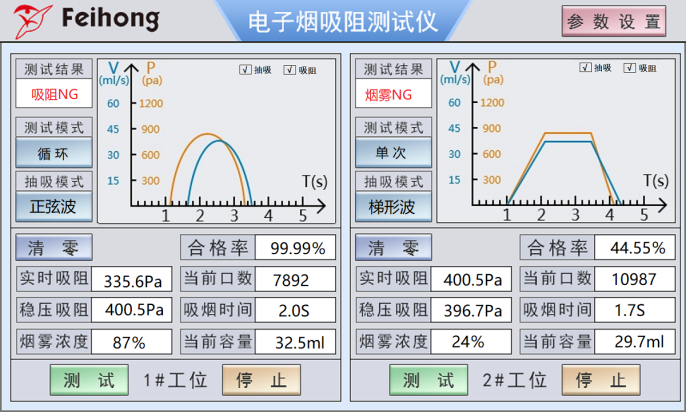Image resolution: width=686 pixels, height=412 pixels.
Task: Open 参数设置 parameter settings
Action: tap(613, 21)
